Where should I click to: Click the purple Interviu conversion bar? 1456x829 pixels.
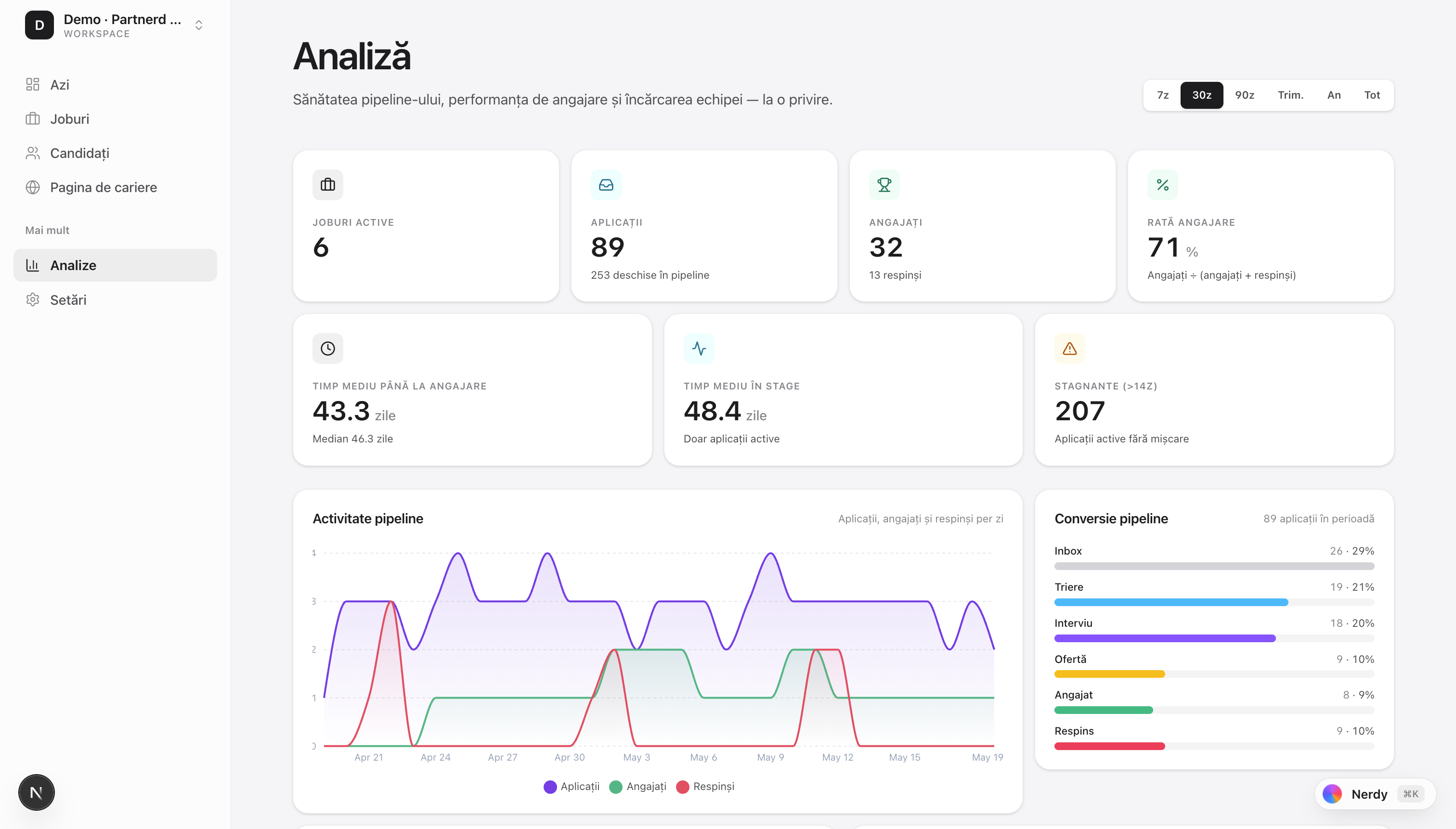point(1164,638)
